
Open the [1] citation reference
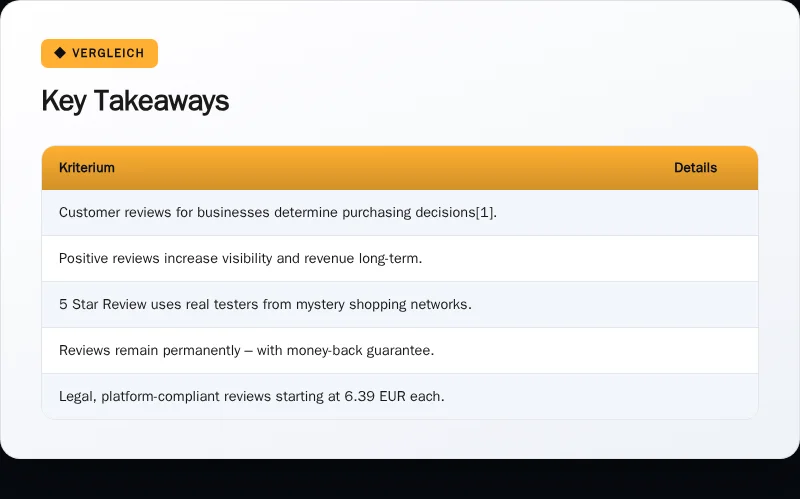click(x=484, y=213)
